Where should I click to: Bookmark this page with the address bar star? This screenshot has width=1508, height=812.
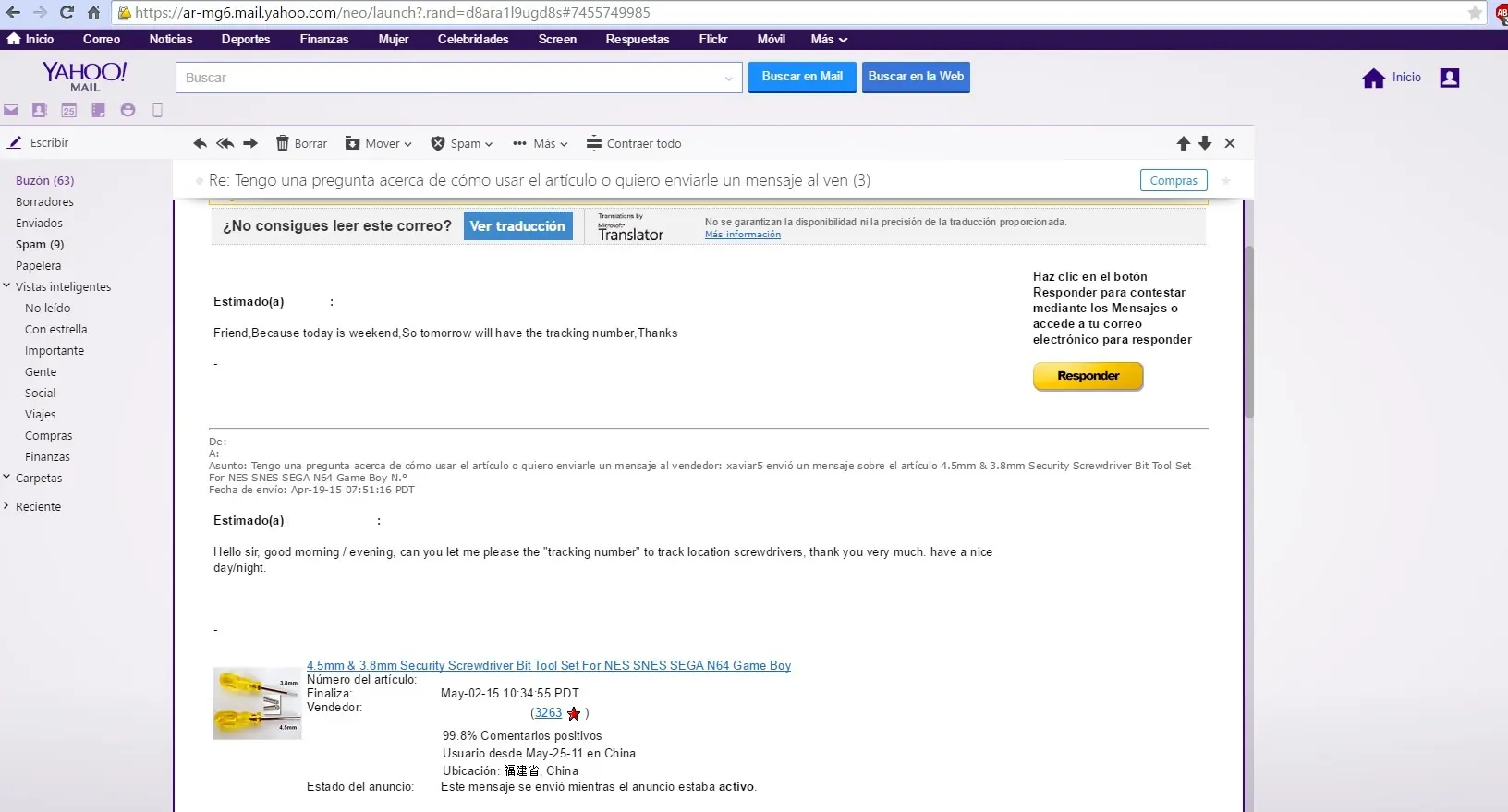pos(1475,13)
